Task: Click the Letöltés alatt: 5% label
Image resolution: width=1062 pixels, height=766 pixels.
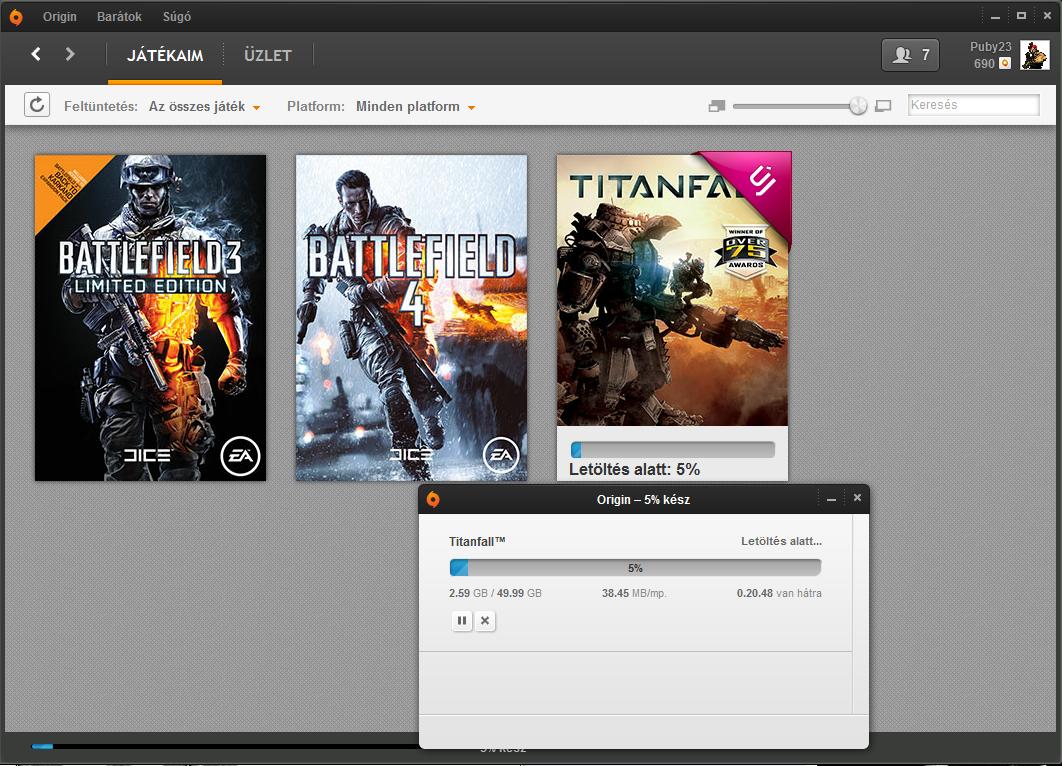Action: (x=634, y=469)
